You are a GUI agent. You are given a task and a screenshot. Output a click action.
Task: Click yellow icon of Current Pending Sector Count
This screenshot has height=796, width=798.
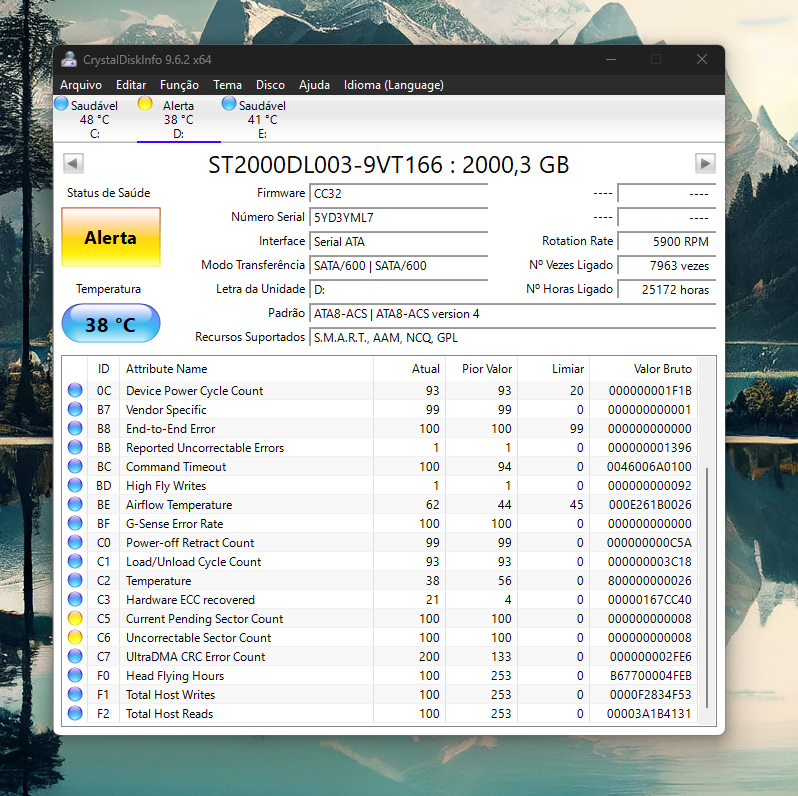coord(75,618)
